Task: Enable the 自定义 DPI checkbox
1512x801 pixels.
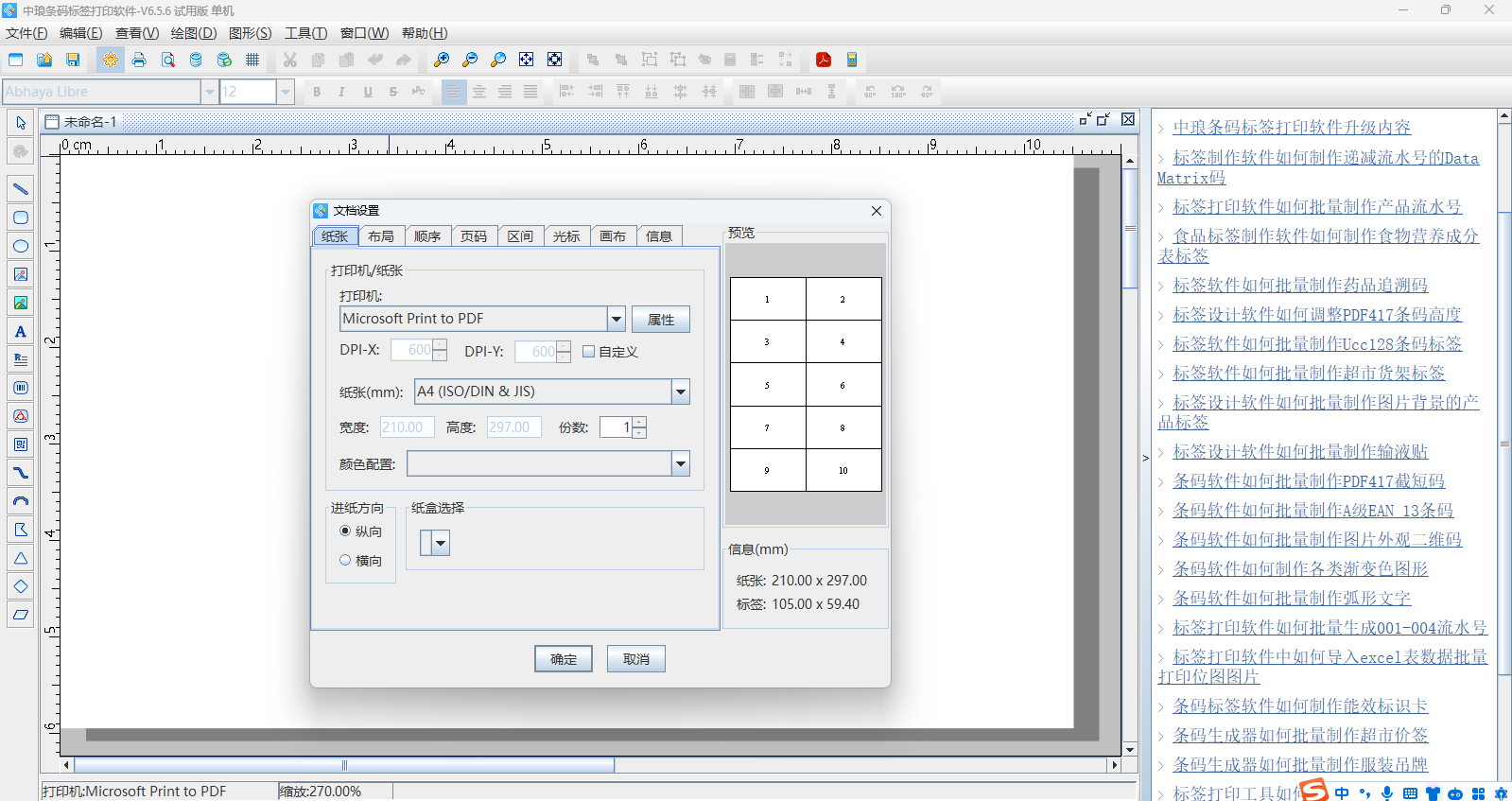Action: 589,352
